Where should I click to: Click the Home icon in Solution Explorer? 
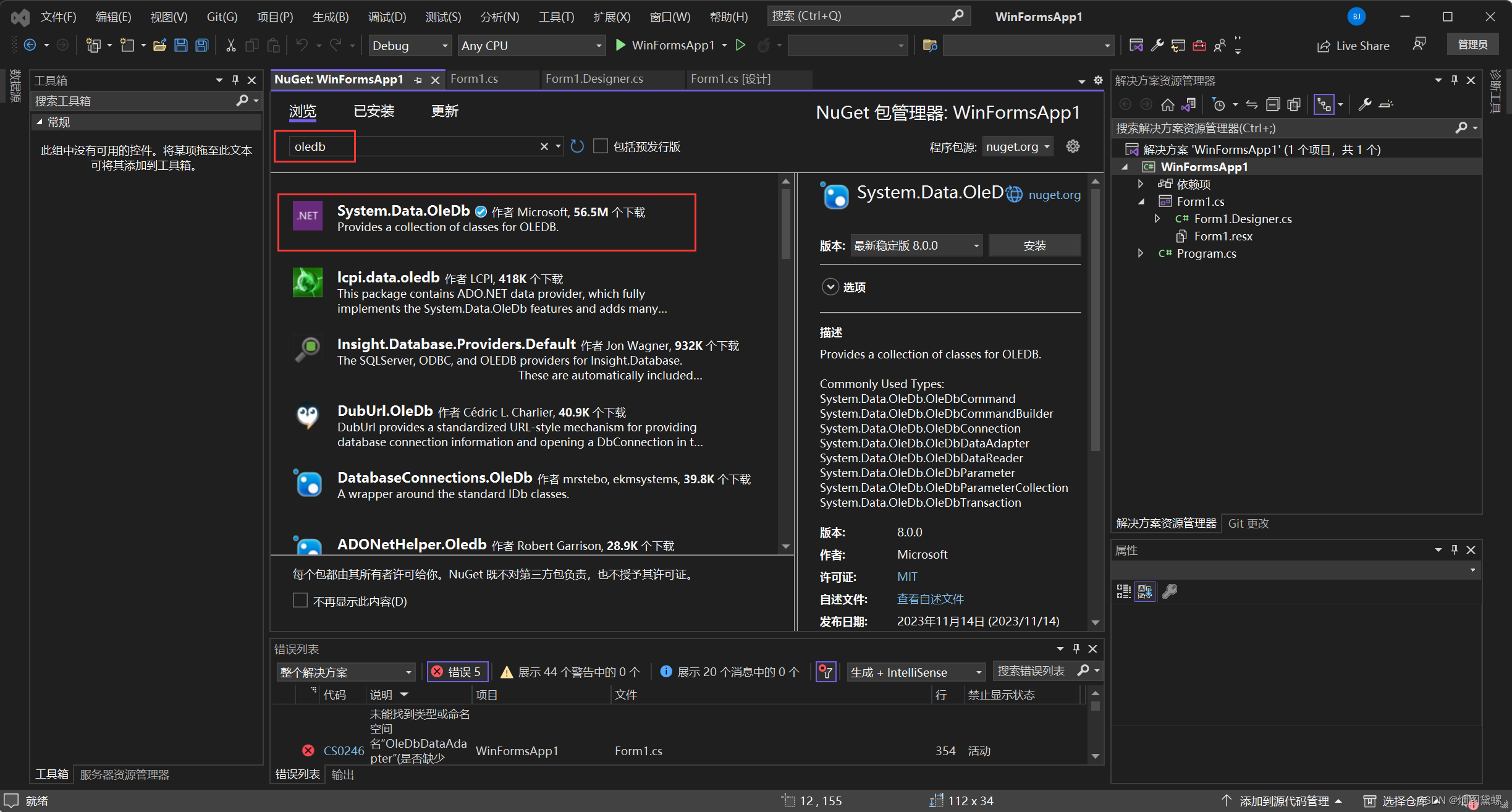tap(1167, 104)
